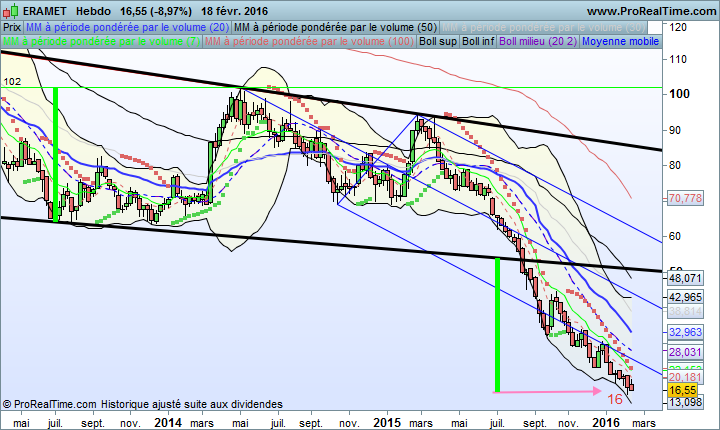Click the ERAMET ticker name
The width and height of the screenshot is (720, 430).
(45, 11)
